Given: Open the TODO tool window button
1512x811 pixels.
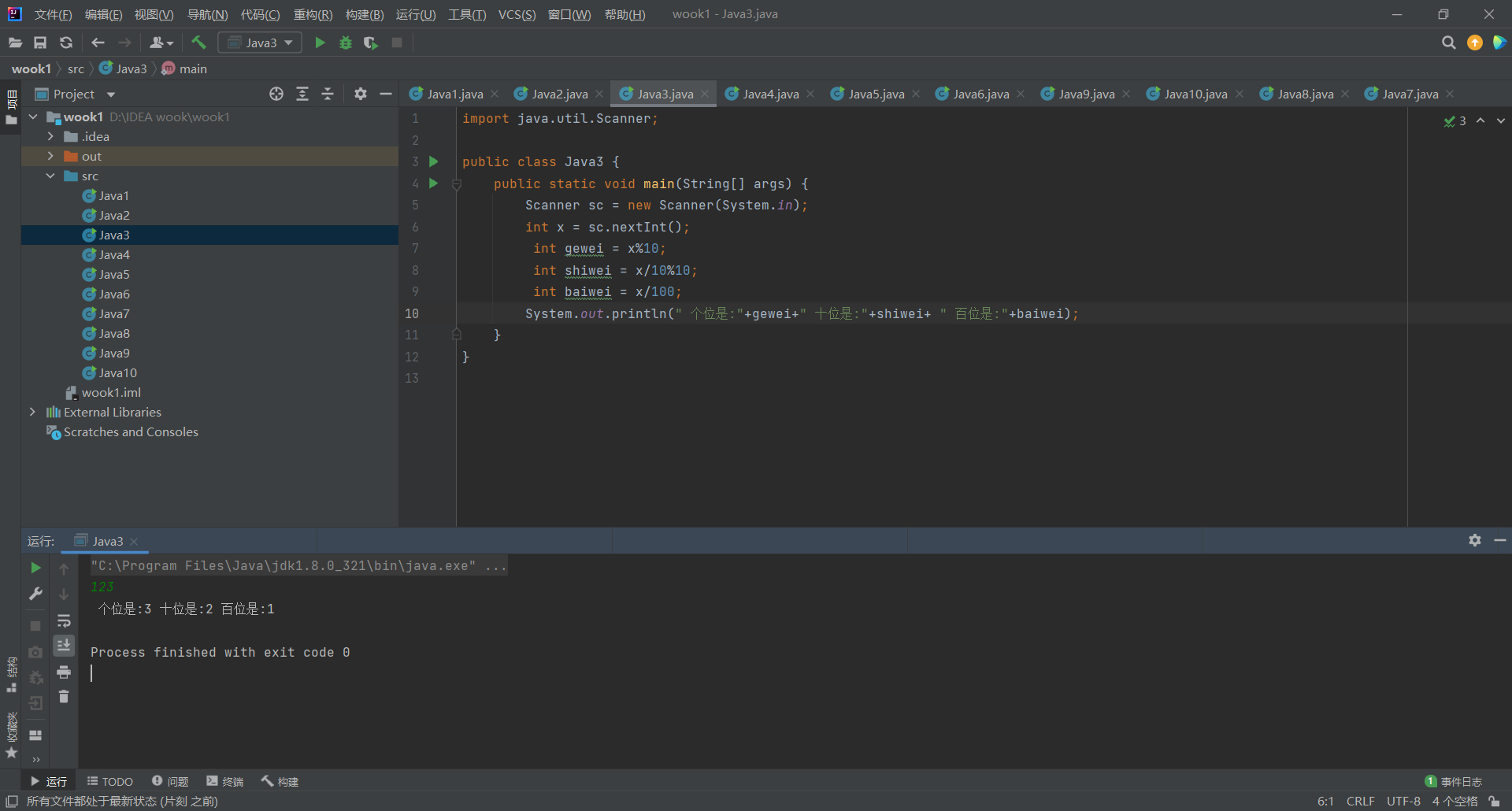Looking at the screenshot, I should tap(109, 781).
